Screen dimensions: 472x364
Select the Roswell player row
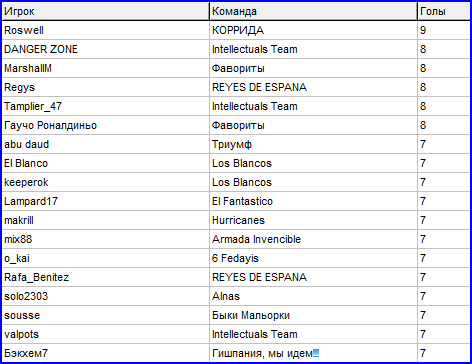[236, 30]
